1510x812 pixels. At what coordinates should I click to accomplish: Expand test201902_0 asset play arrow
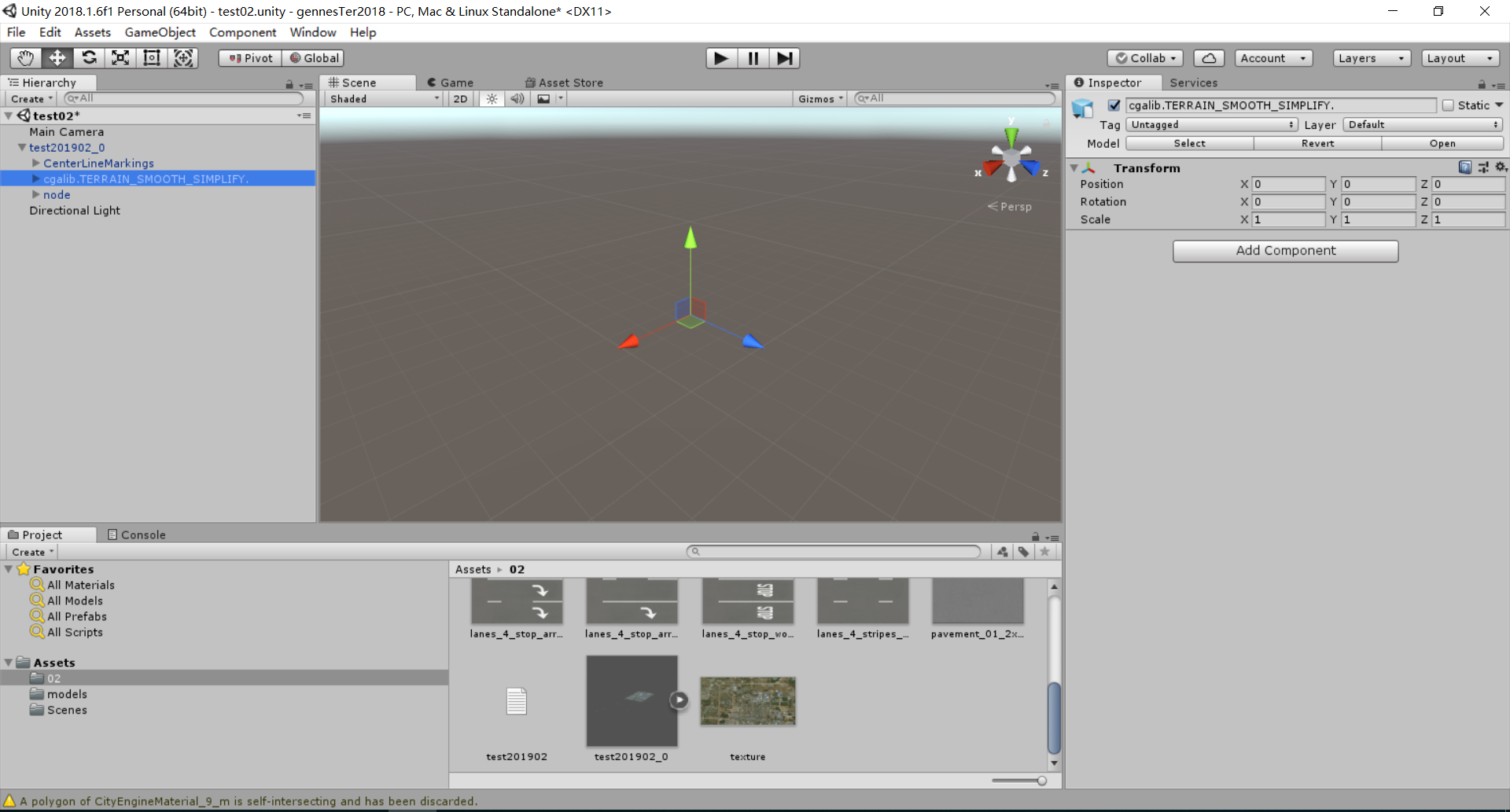[679, 700]
